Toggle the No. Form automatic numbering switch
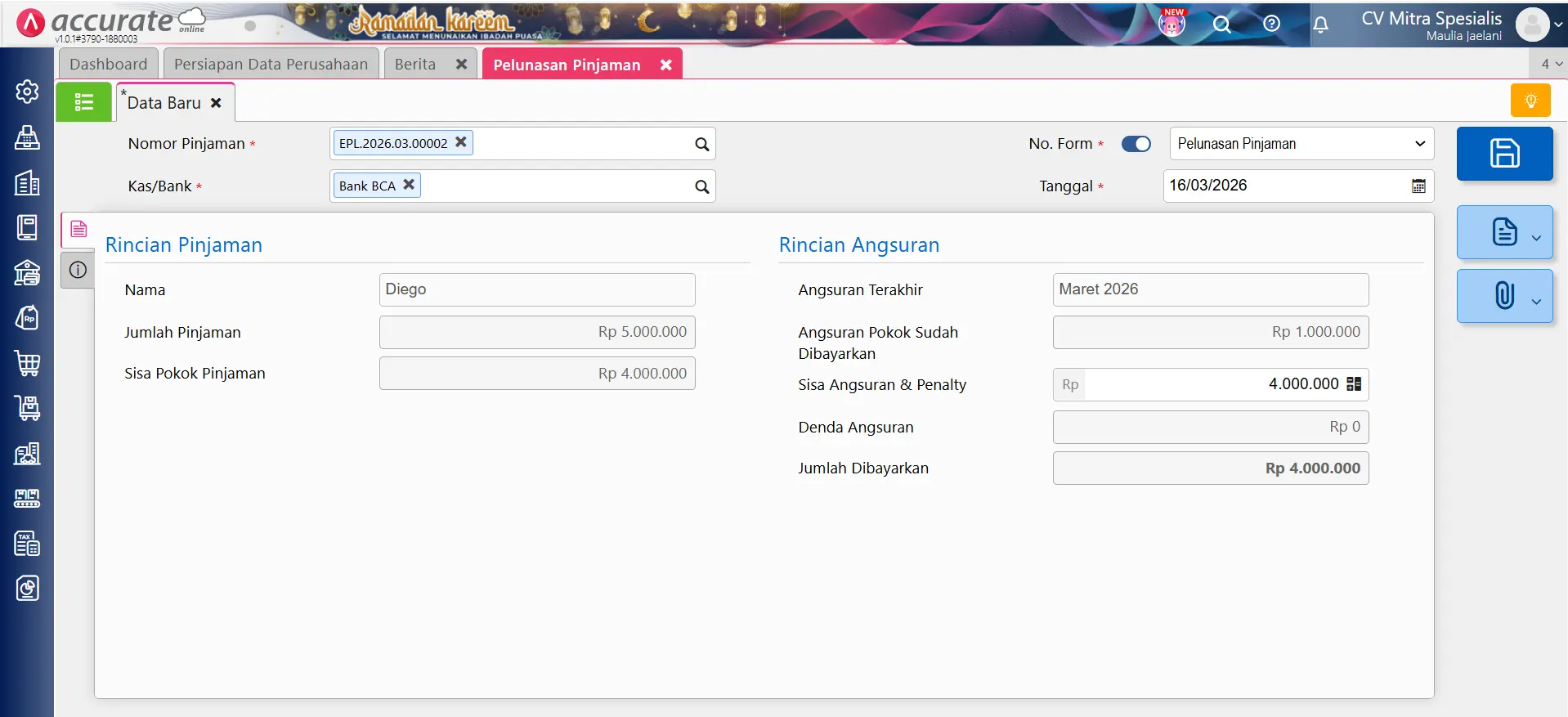This screenshot has height=717, width=1568. click(1136, 144)
